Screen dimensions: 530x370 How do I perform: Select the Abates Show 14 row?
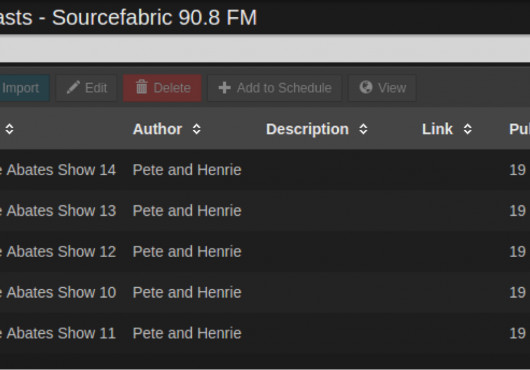tap(265, 170)
